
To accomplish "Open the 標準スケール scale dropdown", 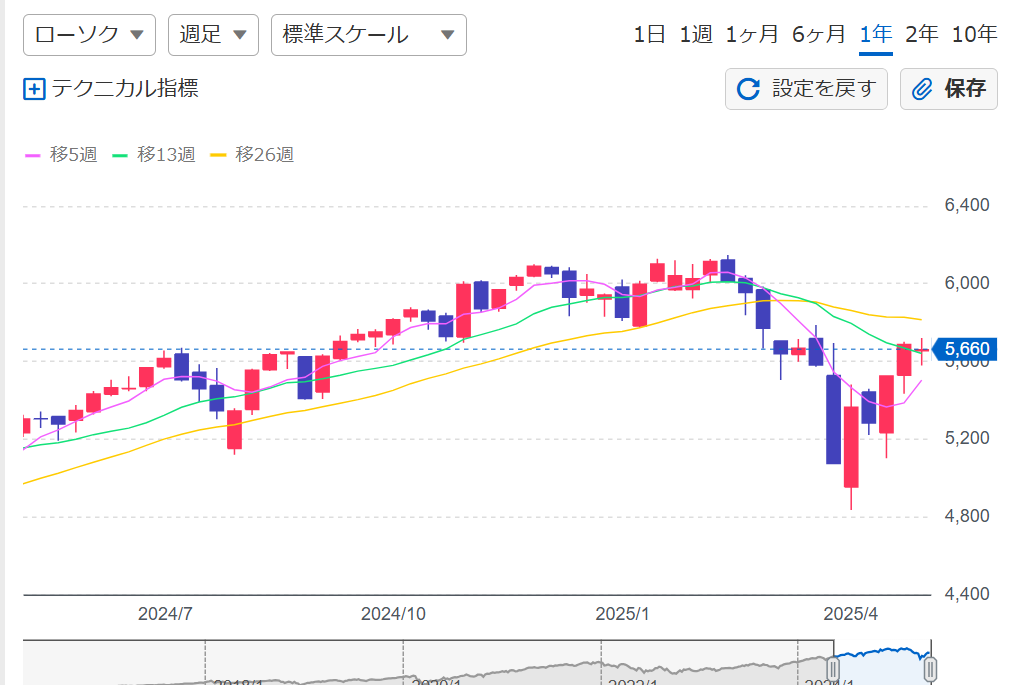I will 368,35.
